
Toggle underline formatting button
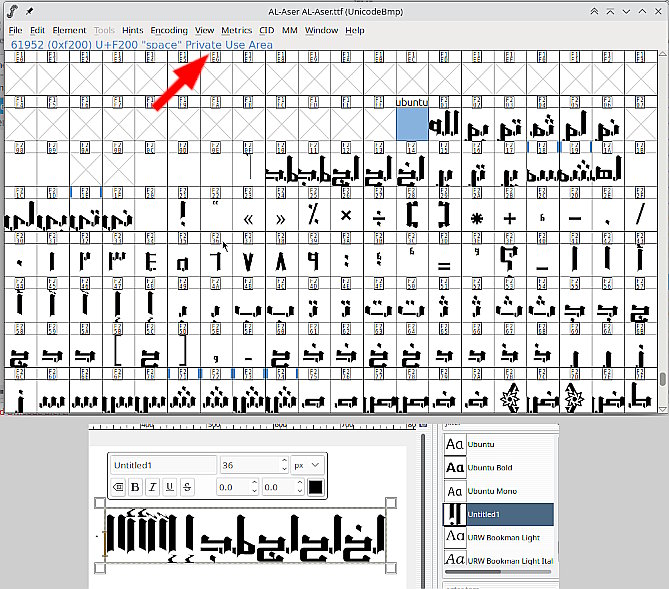tap(169, 487)
